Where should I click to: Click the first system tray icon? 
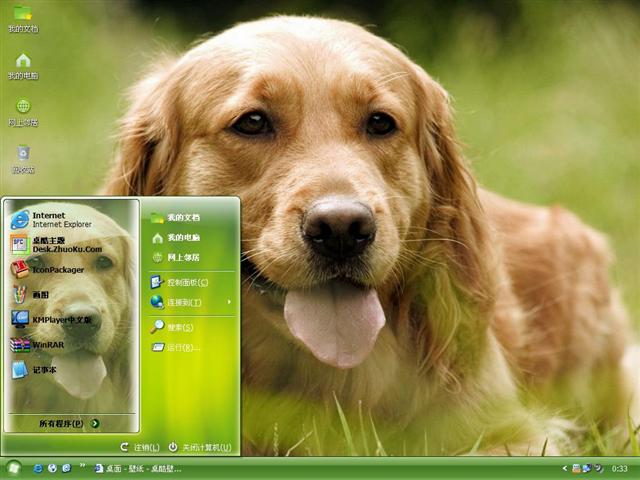[x=576, y=468]
